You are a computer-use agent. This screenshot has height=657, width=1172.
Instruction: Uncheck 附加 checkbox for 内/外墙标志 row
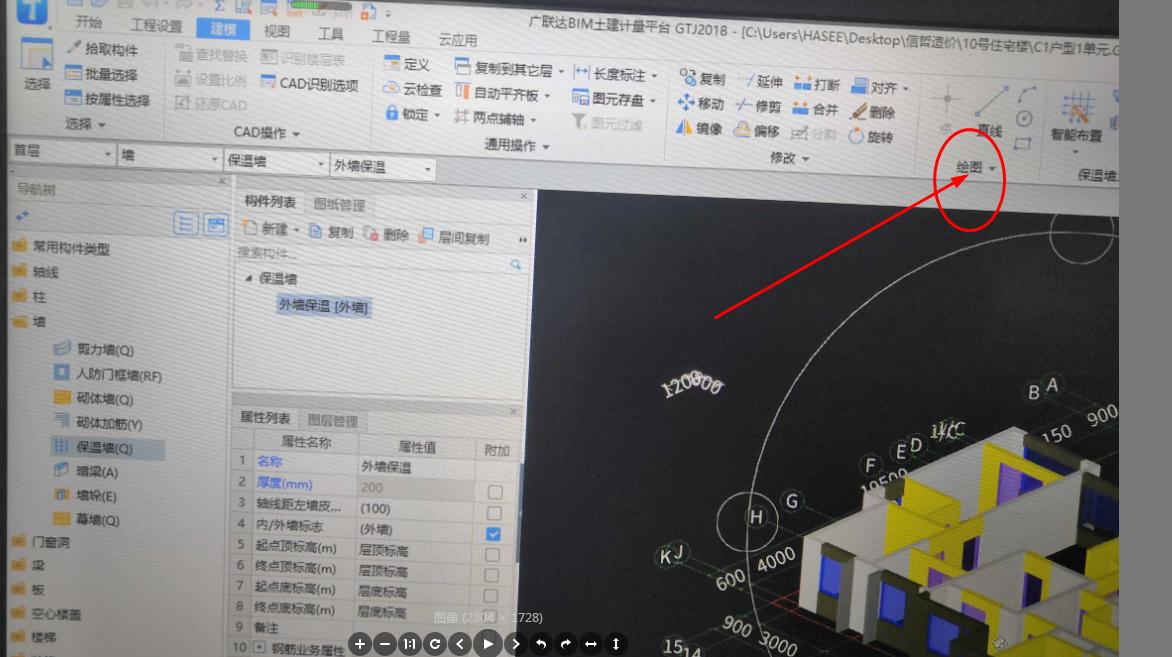[493, 534]
